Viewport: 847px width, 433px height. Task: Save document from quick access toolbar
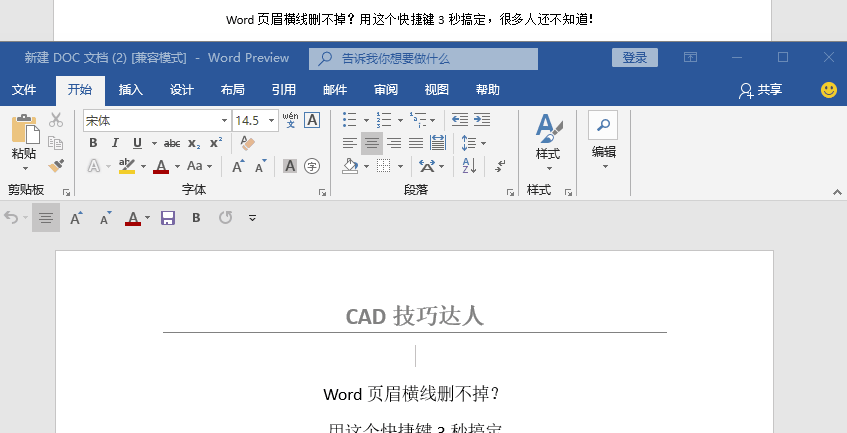coord(168,218)
